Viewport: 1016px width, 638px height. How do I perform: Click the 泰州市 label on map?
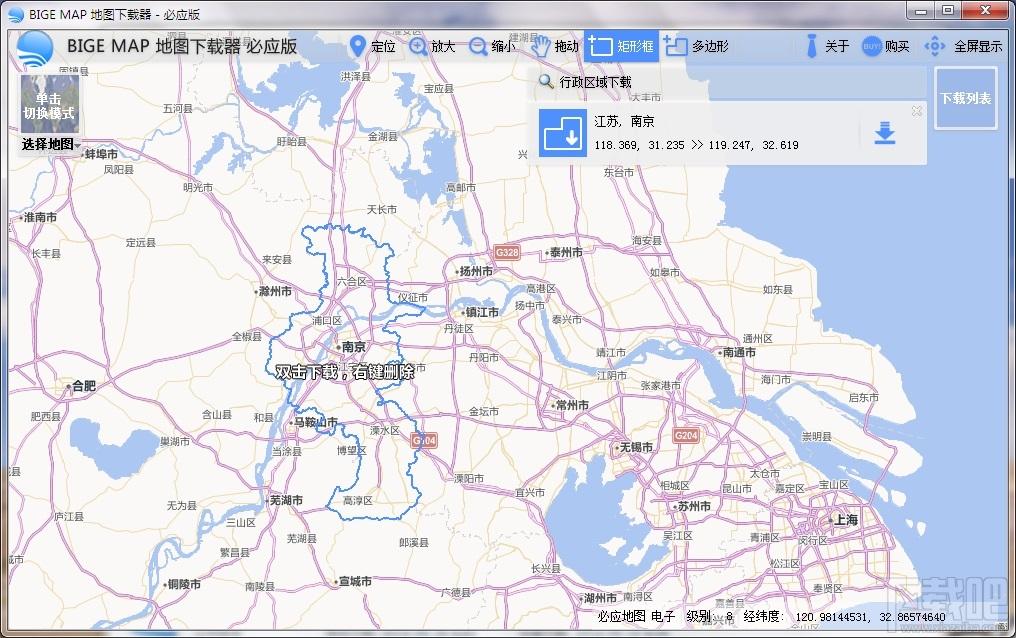[566, 253]
